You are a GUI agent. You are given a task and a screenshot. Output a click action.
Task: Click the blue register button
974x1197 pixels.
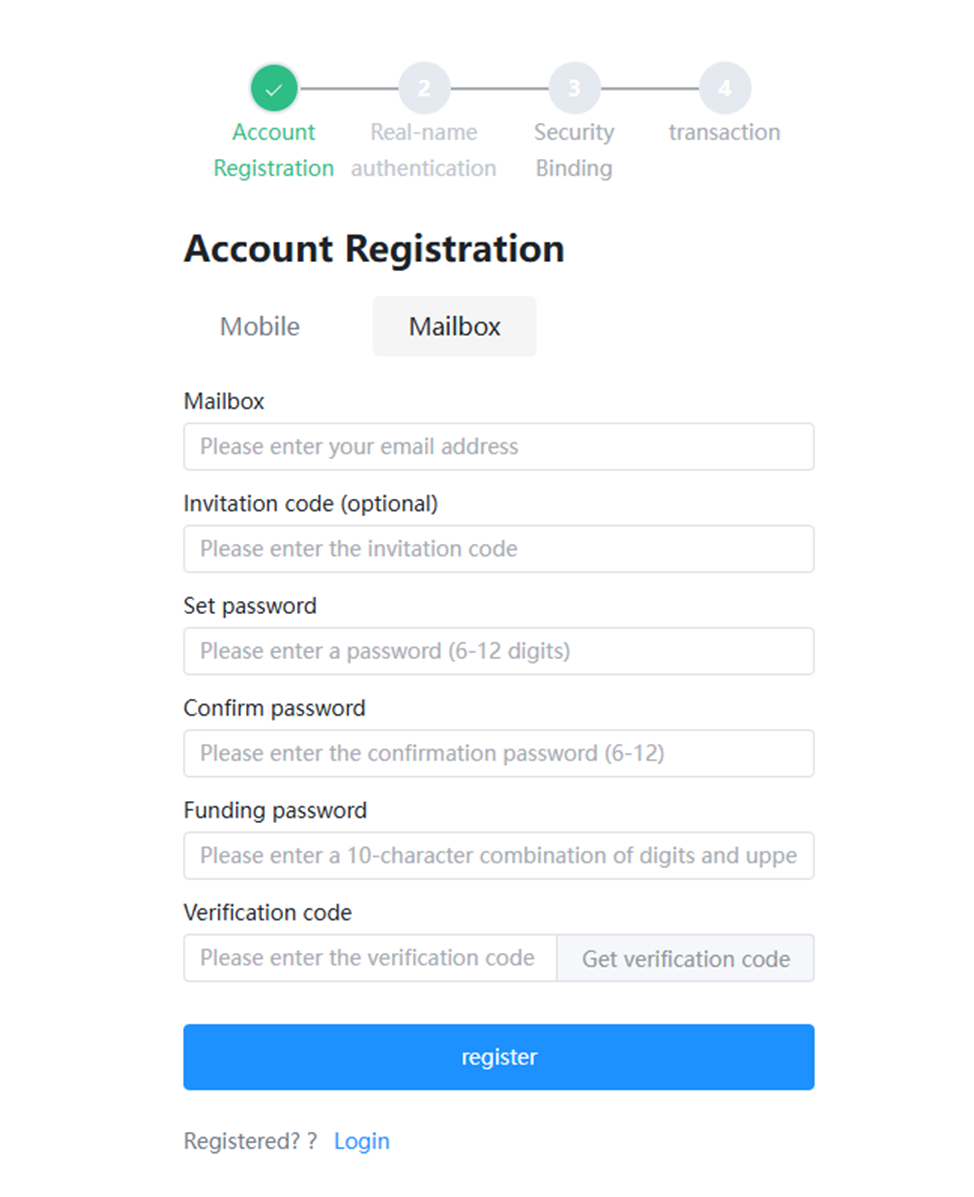[498, 1057]
